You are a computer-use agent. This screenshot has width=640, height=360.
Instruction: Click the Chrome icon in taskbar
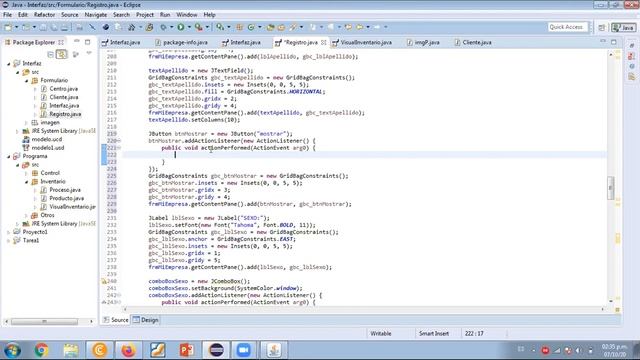coord(41,350)
